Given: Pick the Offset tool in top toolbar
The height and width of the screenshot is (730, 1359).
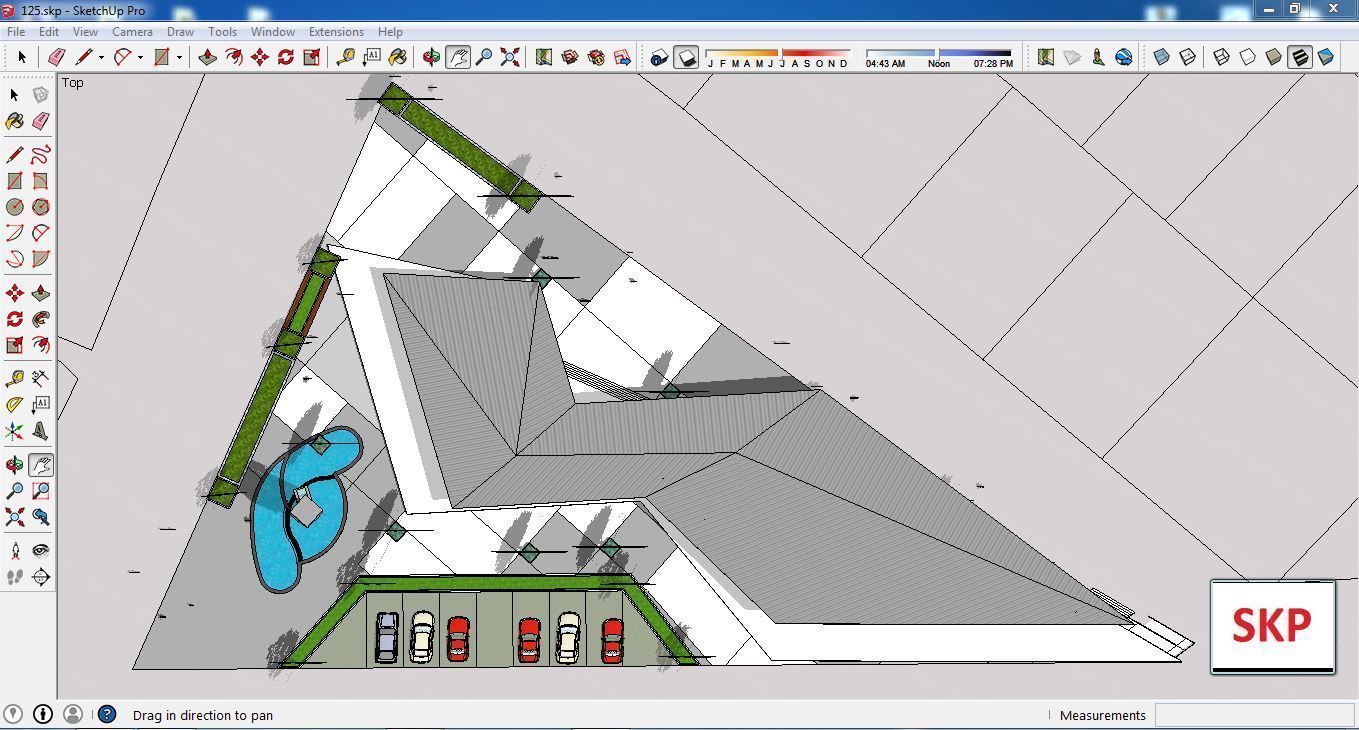Looking at the screenshot, I should (x=234, y=57).
